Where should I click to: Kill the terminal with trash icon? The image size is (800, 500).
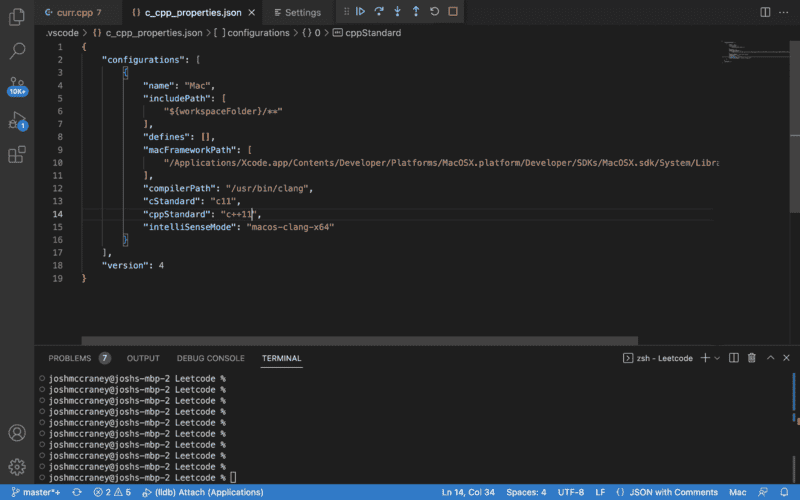click(752, 358)
